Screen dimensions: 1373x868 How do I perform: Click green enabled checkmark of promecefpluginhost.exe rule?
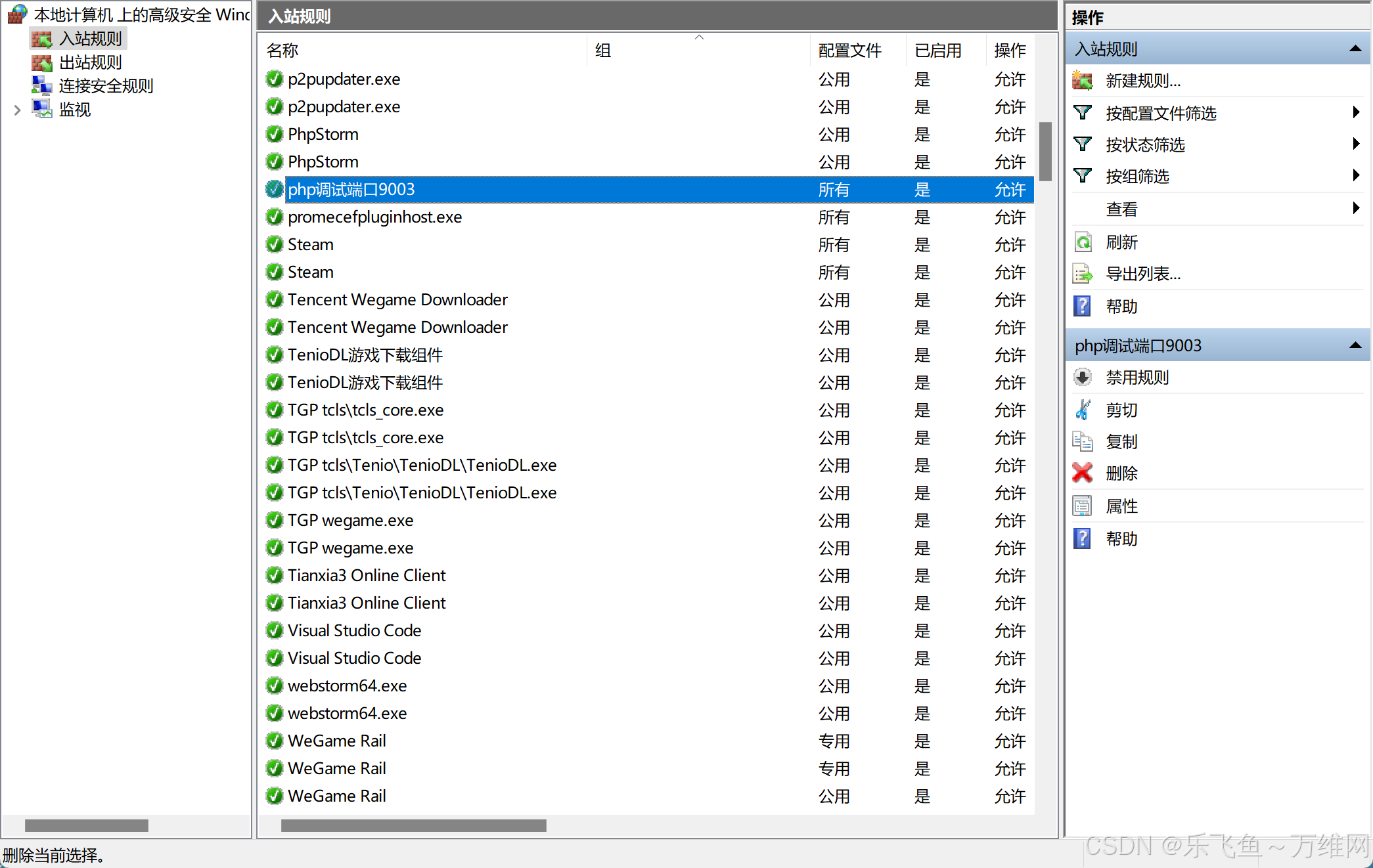click(274, 217)
